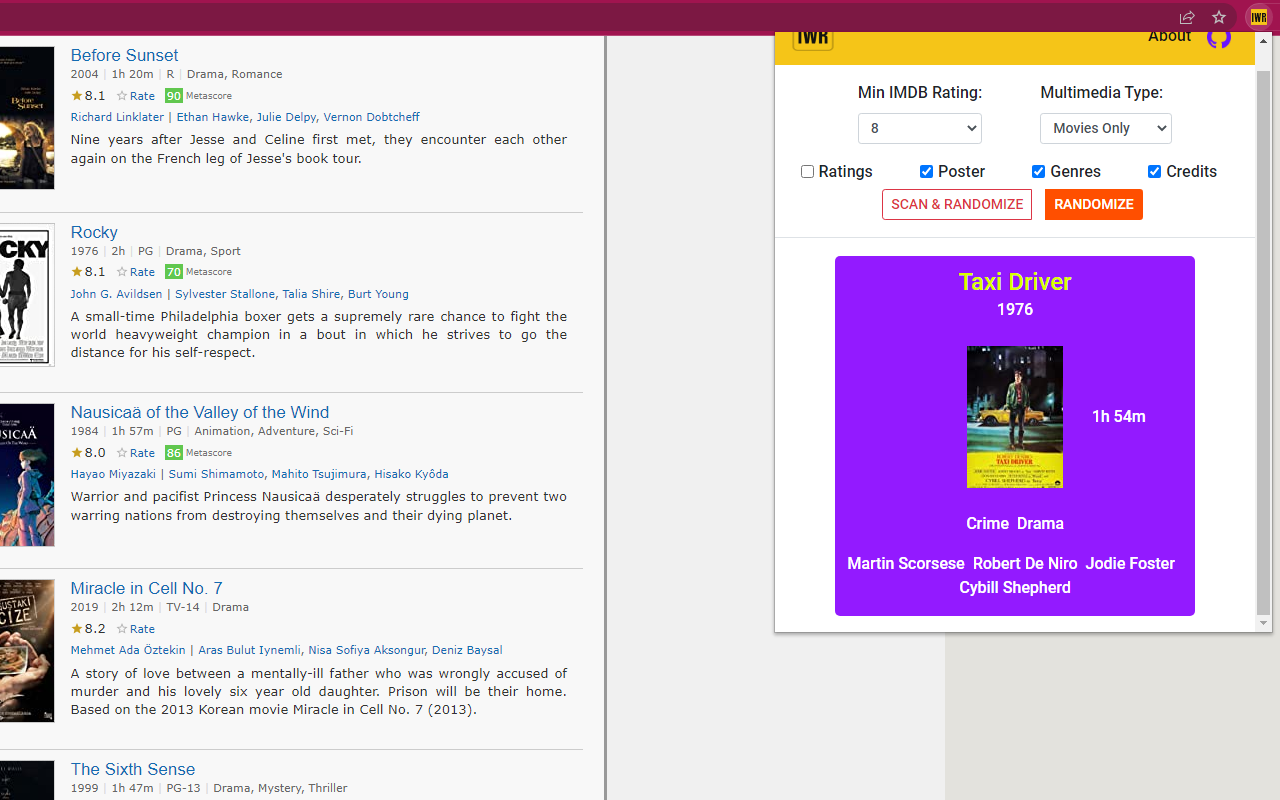1280x800 pixels.
Task: Click the rating star for Rocky
Action: click(x=77, y=272)
